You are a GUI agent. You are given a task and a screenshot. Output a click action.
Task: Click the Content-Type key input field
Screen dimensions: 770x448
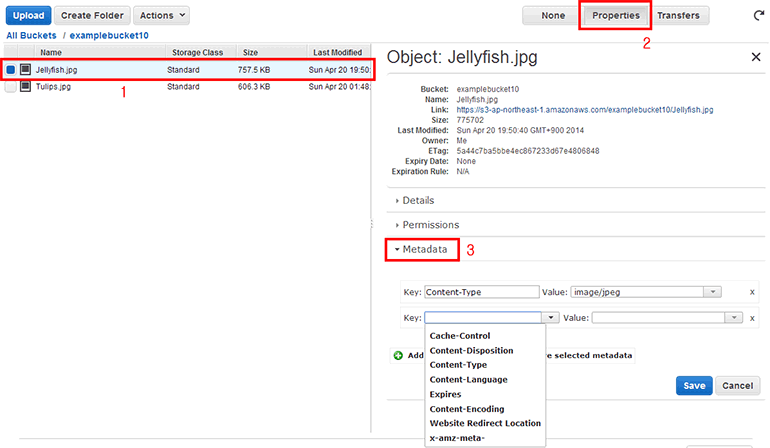[x=481, y=292]
